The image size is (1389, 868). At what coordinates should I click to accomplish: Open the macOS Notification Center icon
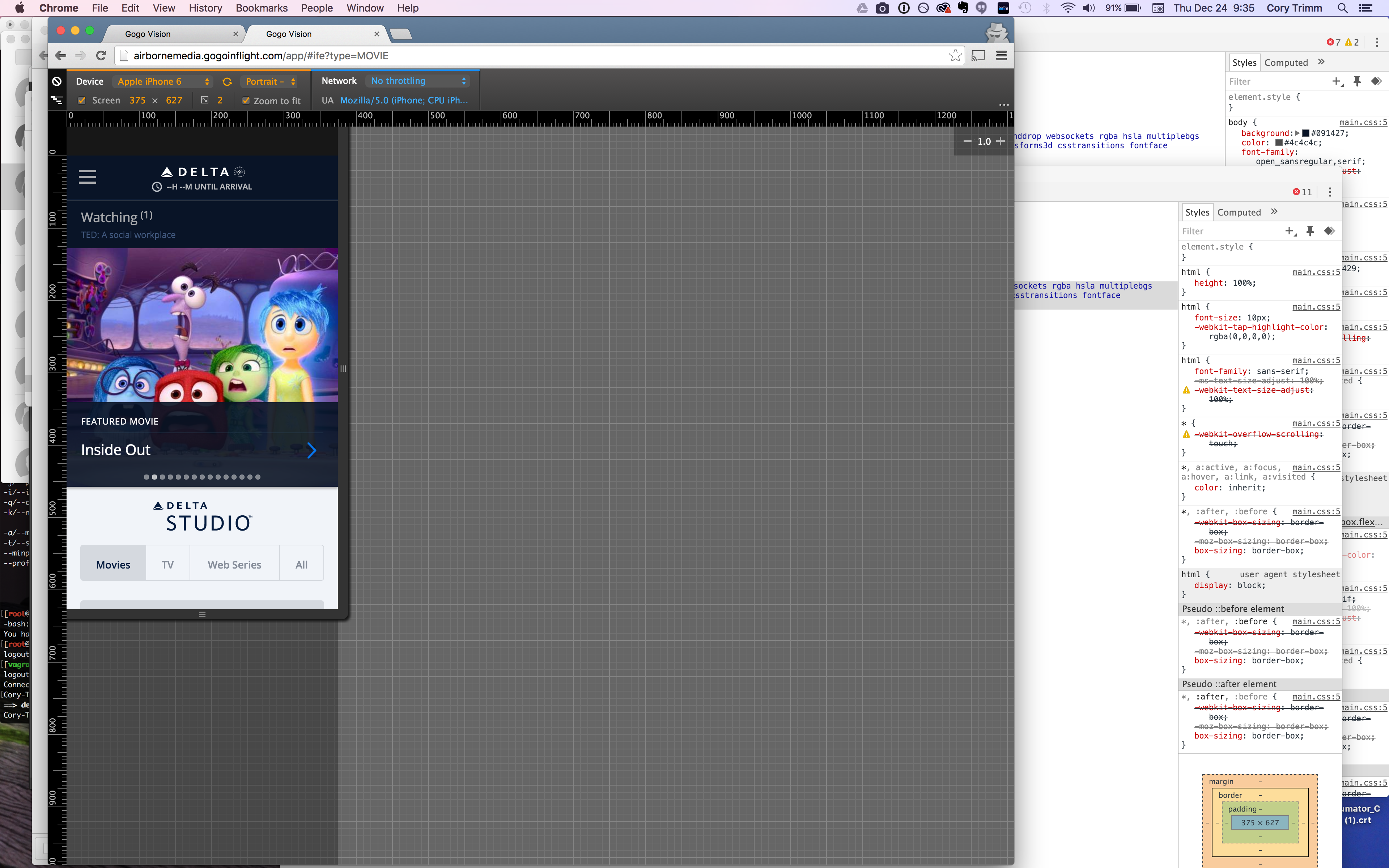click(1366, 8)
